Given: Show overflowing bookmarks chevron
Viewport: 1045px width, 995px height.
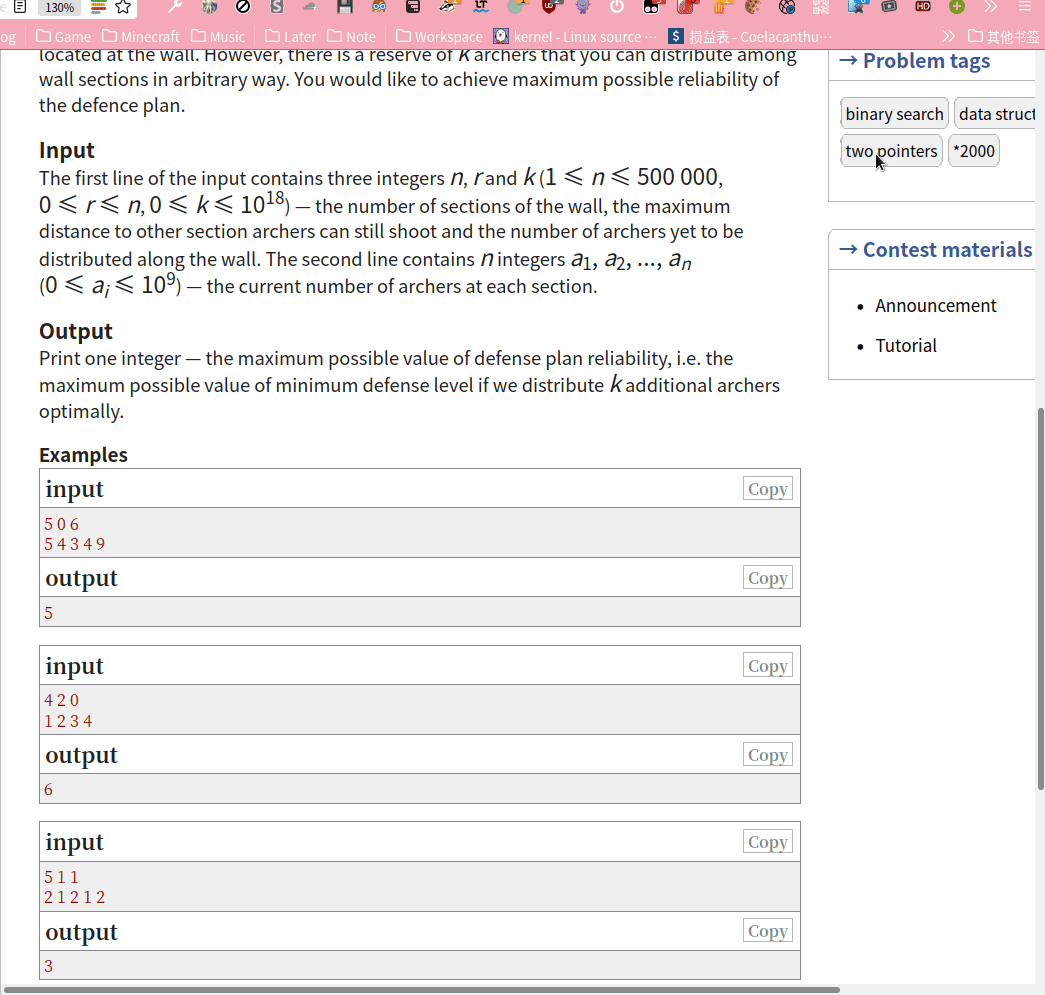Looking at the screenshot, I should coord(948,36).
